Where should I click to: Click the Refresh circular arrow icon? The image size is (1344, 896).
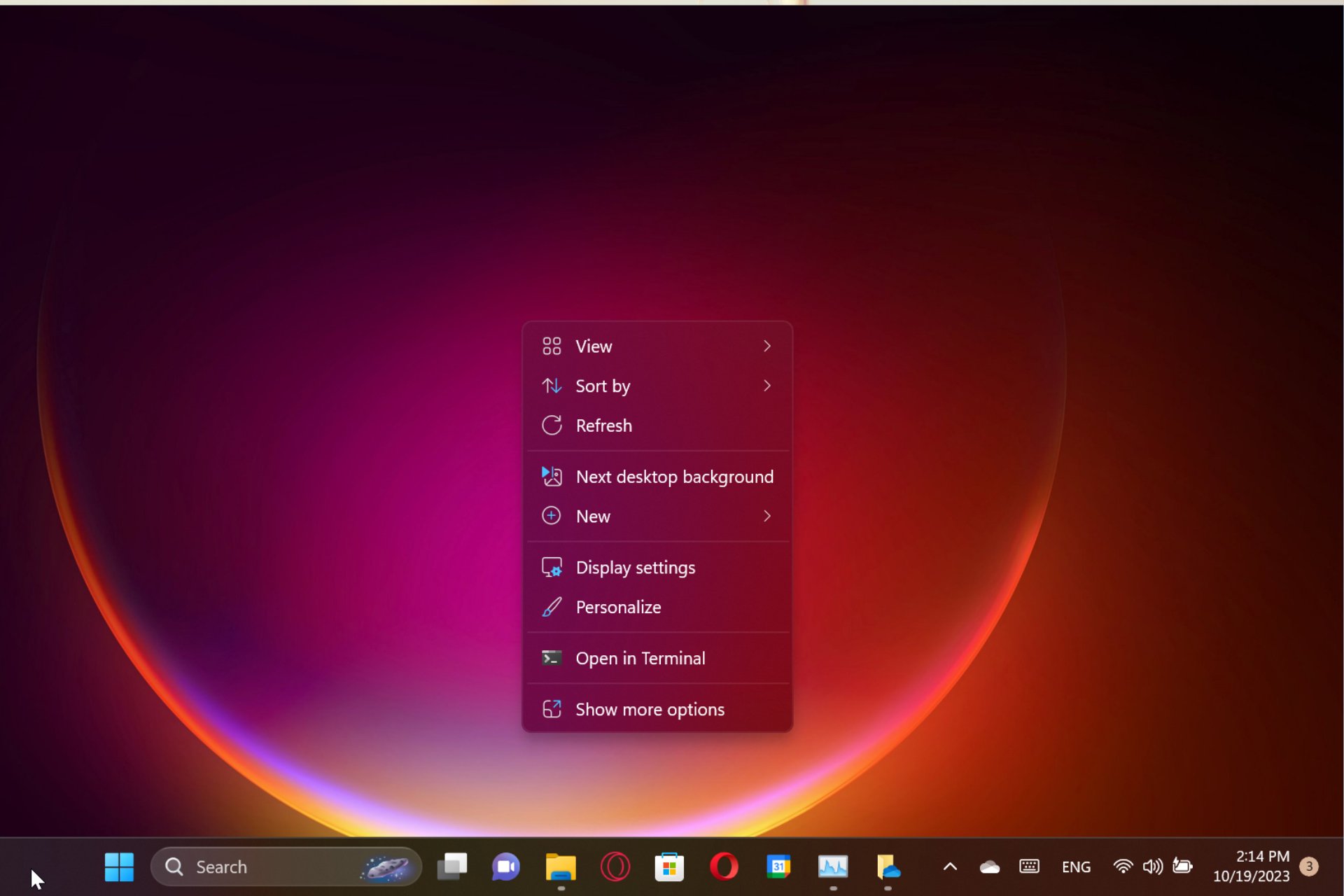click(552, 425)
